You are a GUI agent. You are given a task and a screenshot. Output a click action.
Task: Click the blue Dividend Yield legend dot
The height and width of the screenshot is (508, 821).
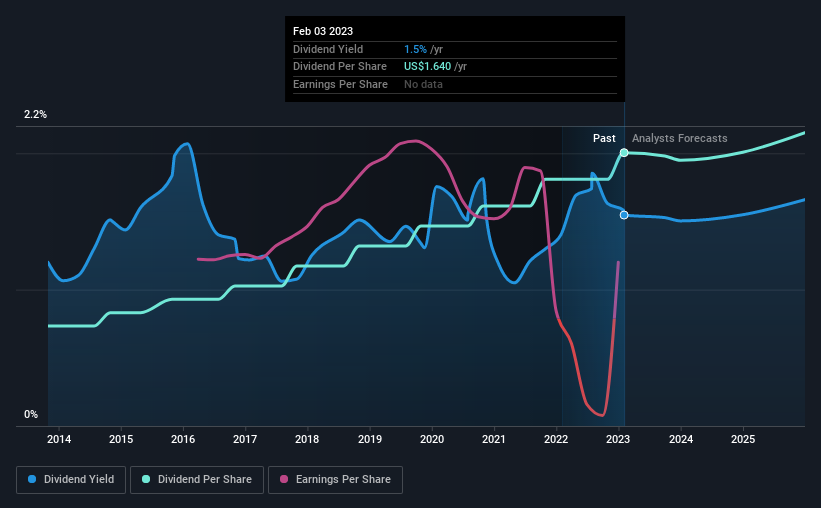32,479
